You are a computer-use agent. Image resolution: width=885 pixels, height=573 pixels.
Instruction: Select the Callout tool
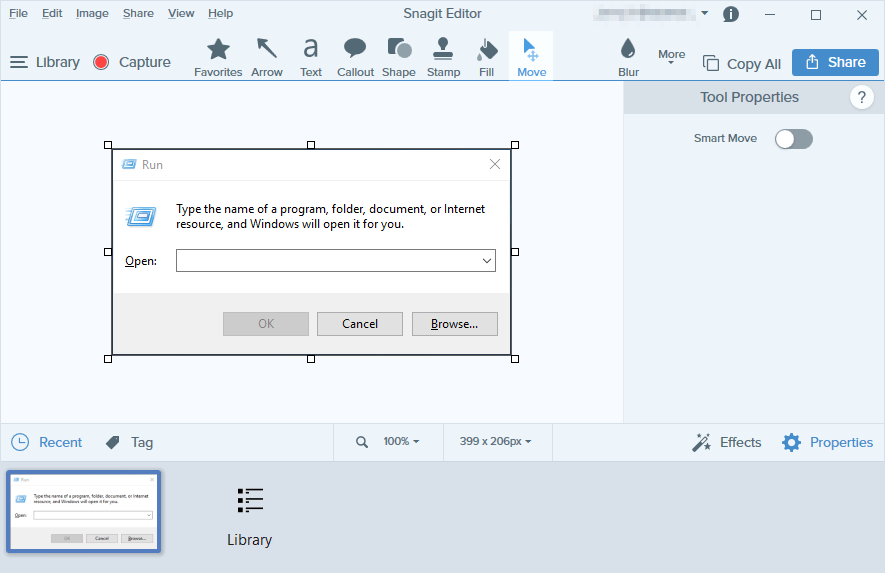pos(355,56)
